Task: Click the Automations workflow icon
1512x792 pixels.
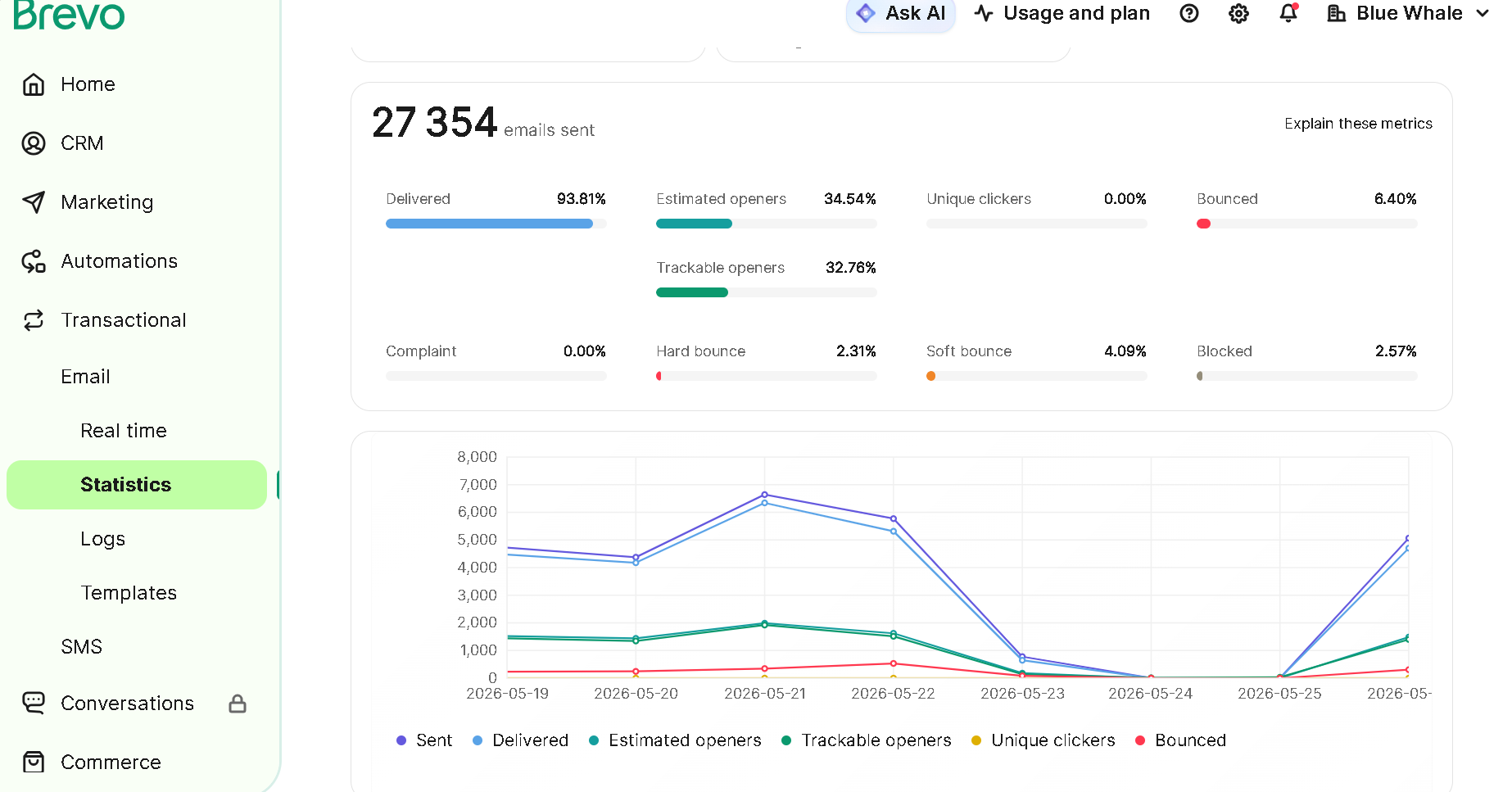Action: (34, 261)
